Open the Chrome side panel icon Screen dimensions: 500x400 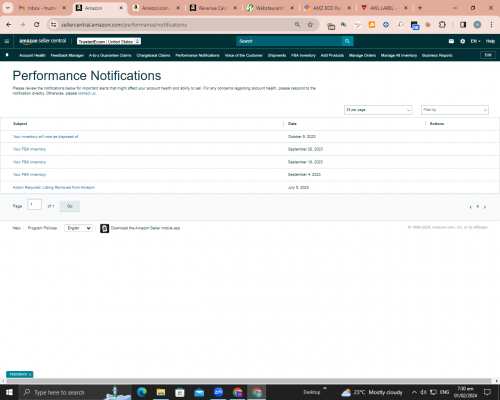coord(463,24)
